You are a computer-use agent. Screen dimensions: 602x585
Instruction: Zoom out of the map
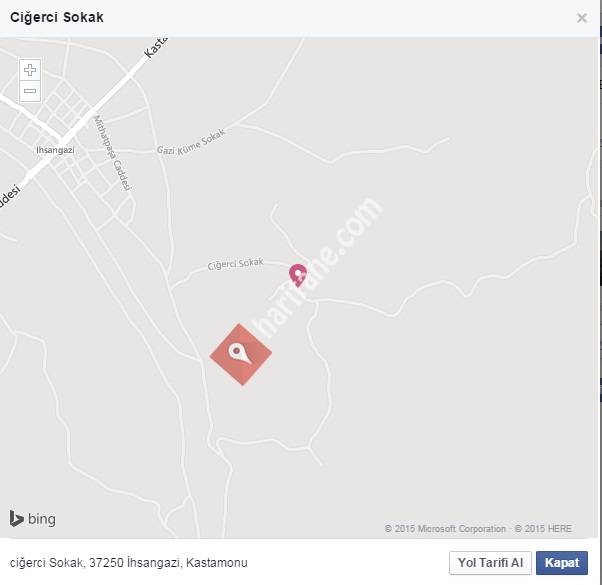coord(30,91)
